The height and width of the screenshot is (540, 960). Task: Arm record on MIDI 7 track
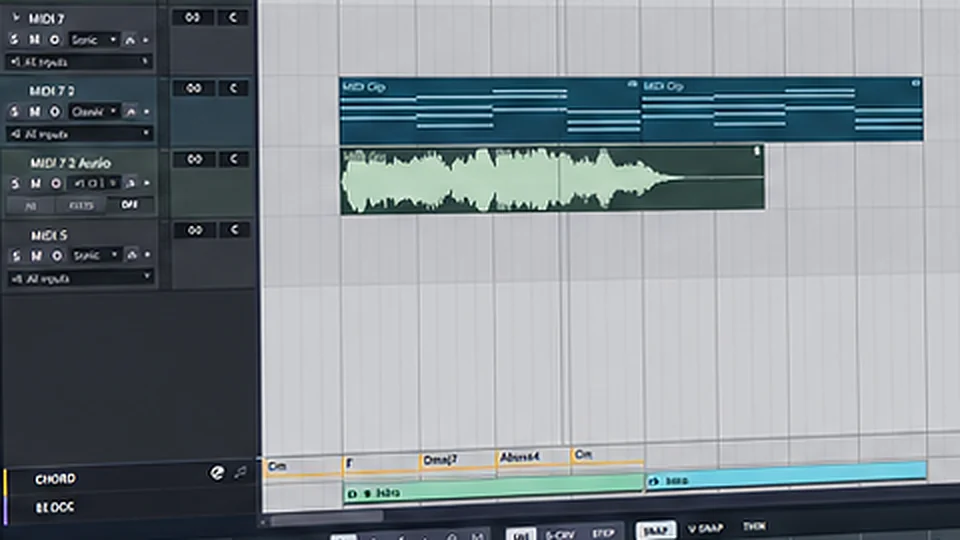54,40
